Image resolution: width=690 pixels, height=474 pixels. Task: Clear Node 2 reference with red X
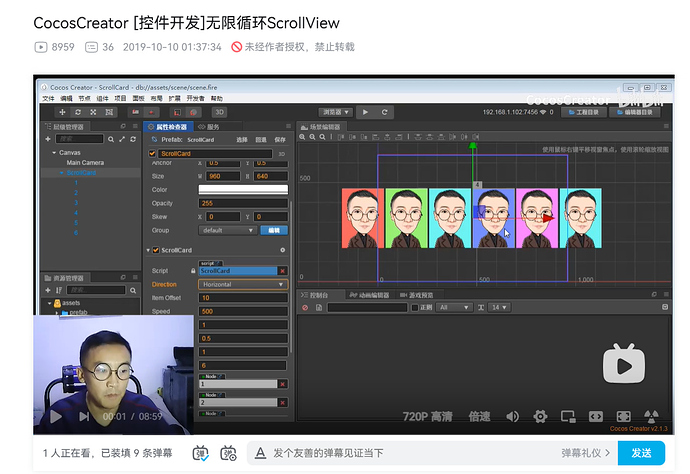point(283,403)
